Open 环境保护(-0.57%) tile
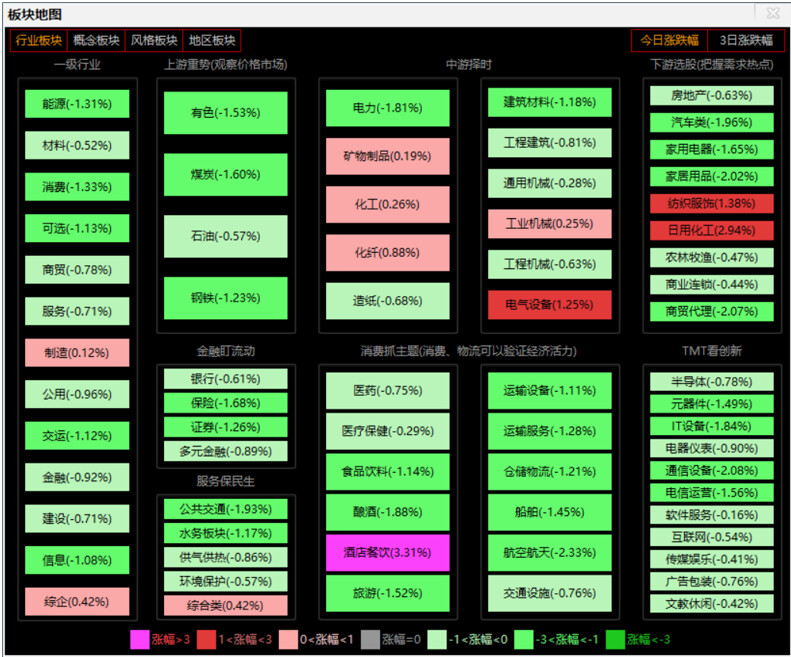The image size is (791, 657). click(x=225, y=582)
